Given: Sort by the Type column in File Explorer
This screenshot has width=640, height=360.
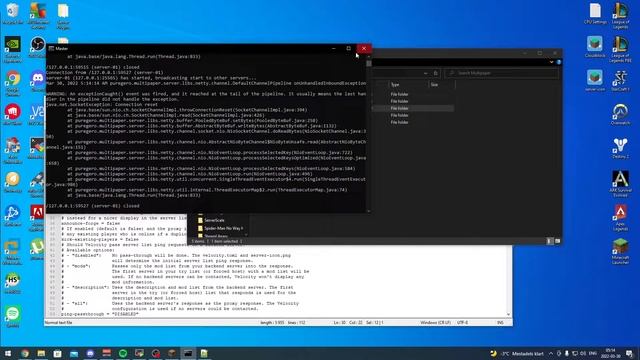Looking at the screenshot, I should coord(408,84).
